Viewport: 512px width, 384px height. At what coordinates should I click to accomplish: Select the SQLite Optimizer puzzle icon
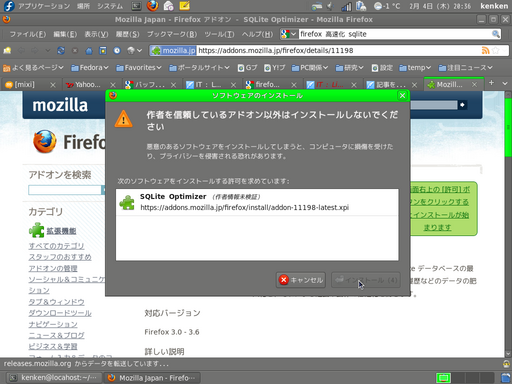(127, 202)
